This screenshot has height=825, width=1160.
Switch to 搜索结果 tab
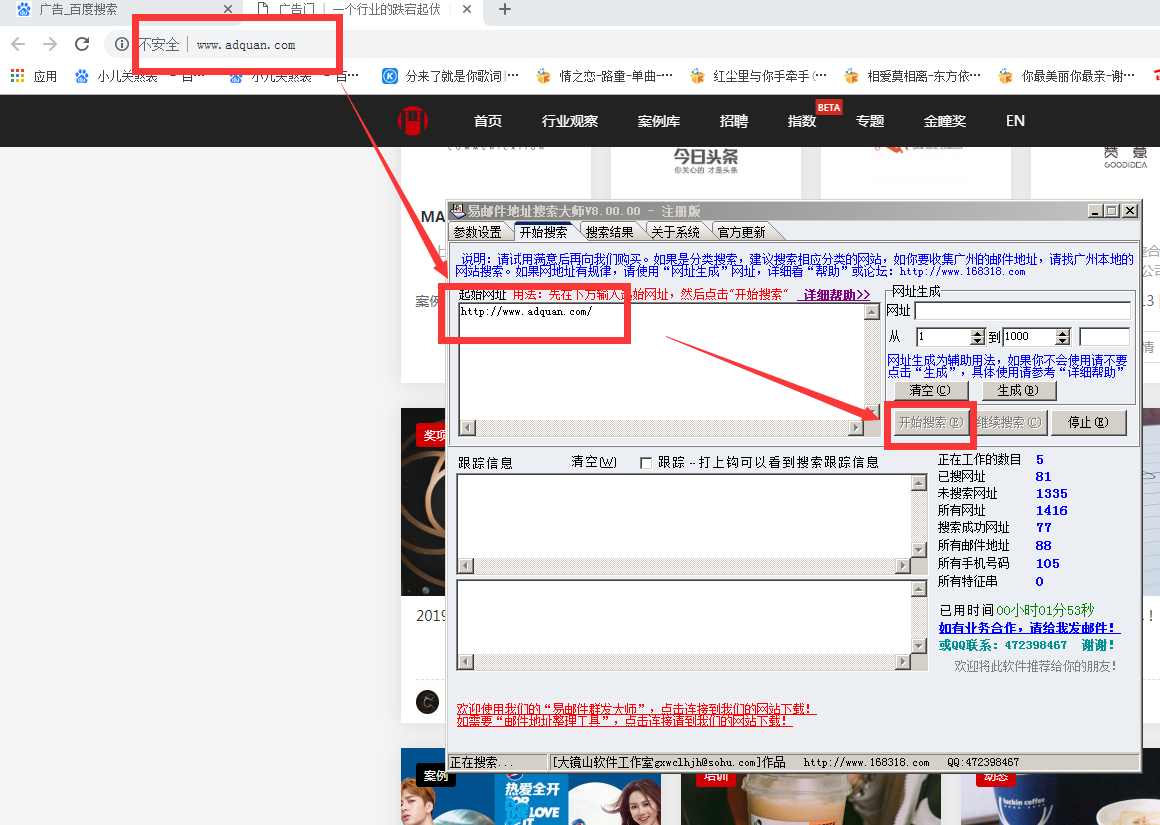(610, 232)
